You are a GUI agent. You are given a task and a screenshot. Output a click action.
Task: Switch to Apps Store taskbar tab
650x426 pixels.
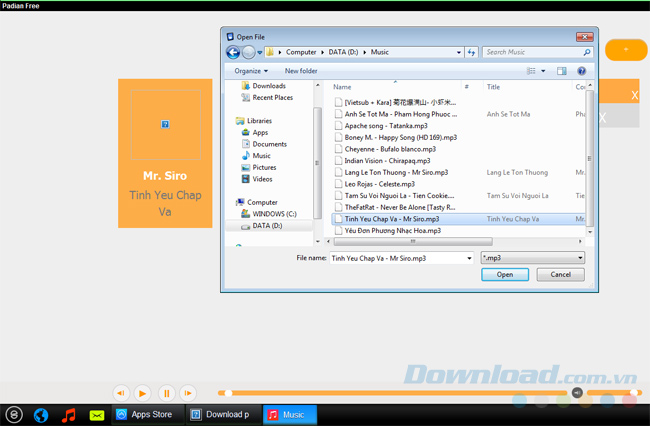145,414
